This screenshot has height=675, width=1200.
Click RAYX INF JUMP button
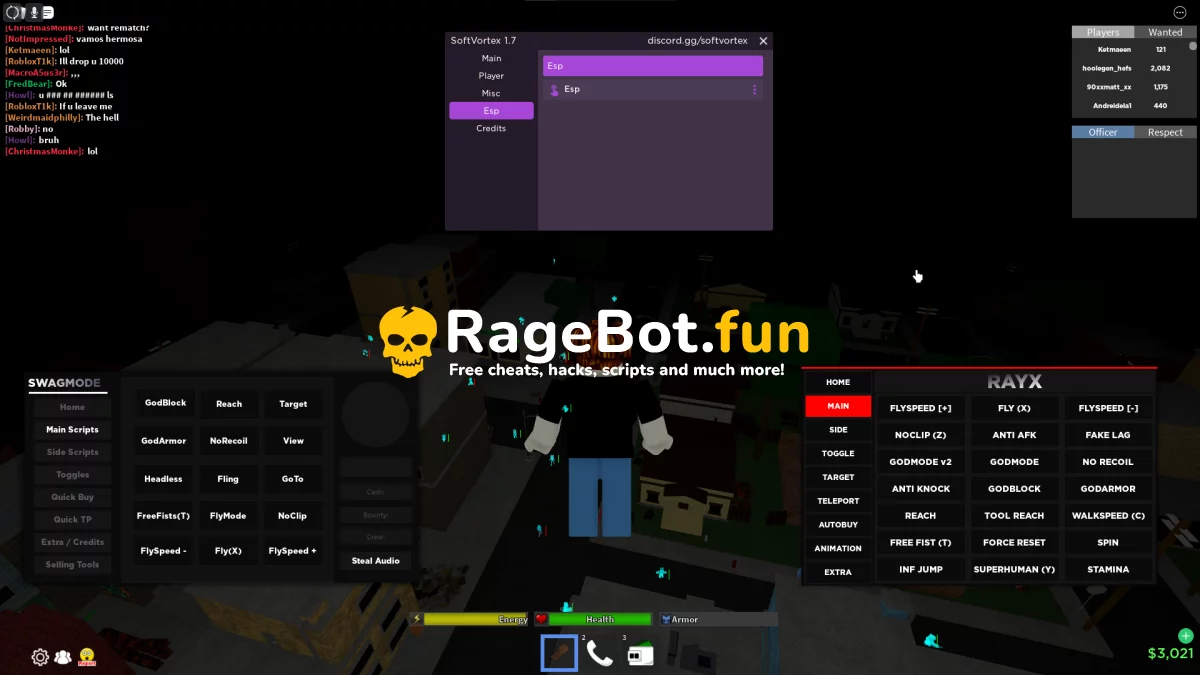click(x=920, y=569)
